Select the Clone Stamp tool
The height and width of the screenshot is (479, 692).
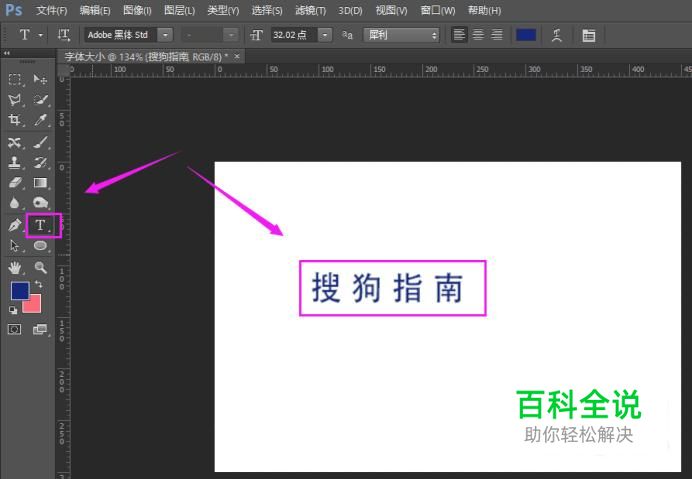(x=15, y=162)
